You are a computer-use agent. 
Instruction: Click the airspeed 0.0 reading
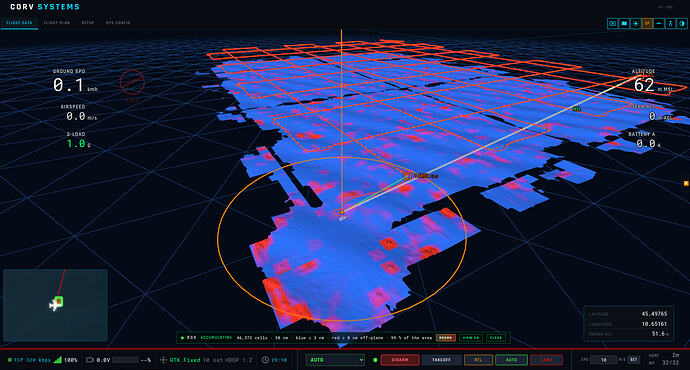coord(76,116)
